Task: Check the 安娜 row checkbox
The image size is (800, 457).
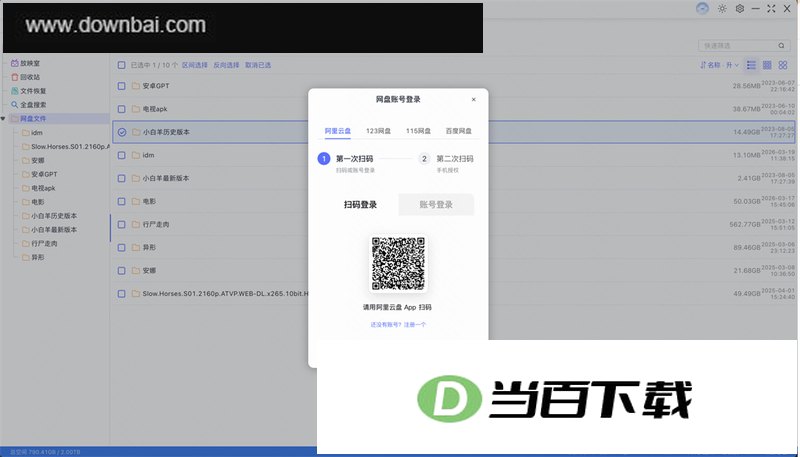Action: (121, 271)
